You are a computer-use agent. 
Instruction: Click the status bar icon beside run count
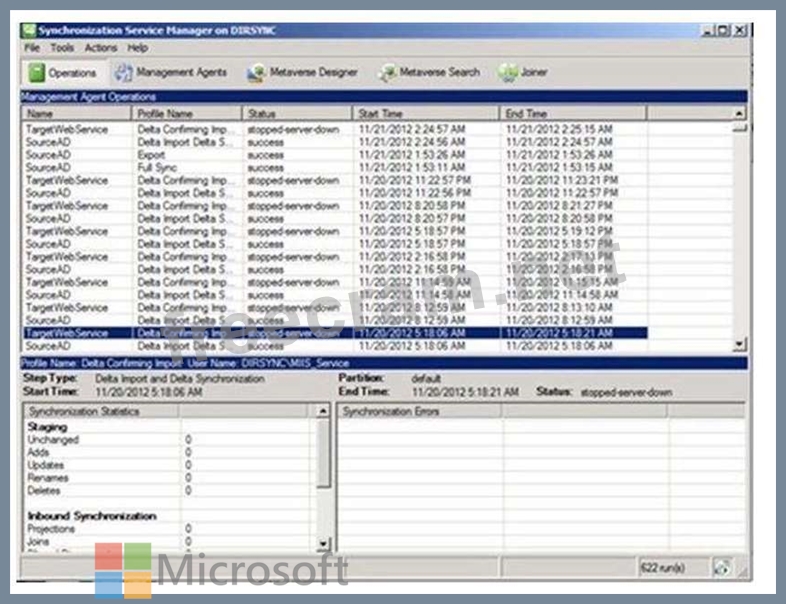pyautogui.click(x=720, y=567)
